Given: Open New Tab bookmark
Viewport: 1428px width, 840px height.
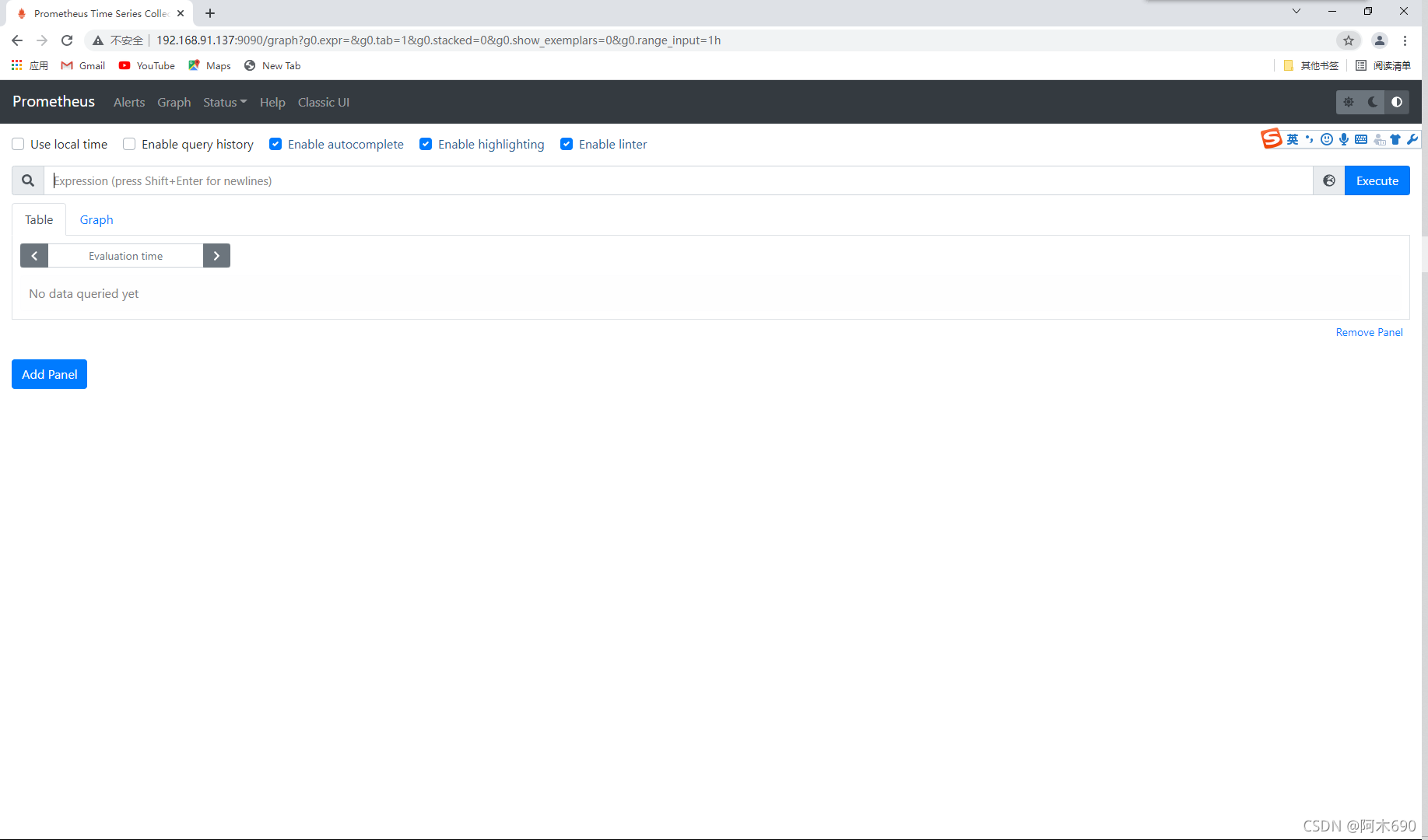Looking at the screenshot, I should tap(272, 65).
